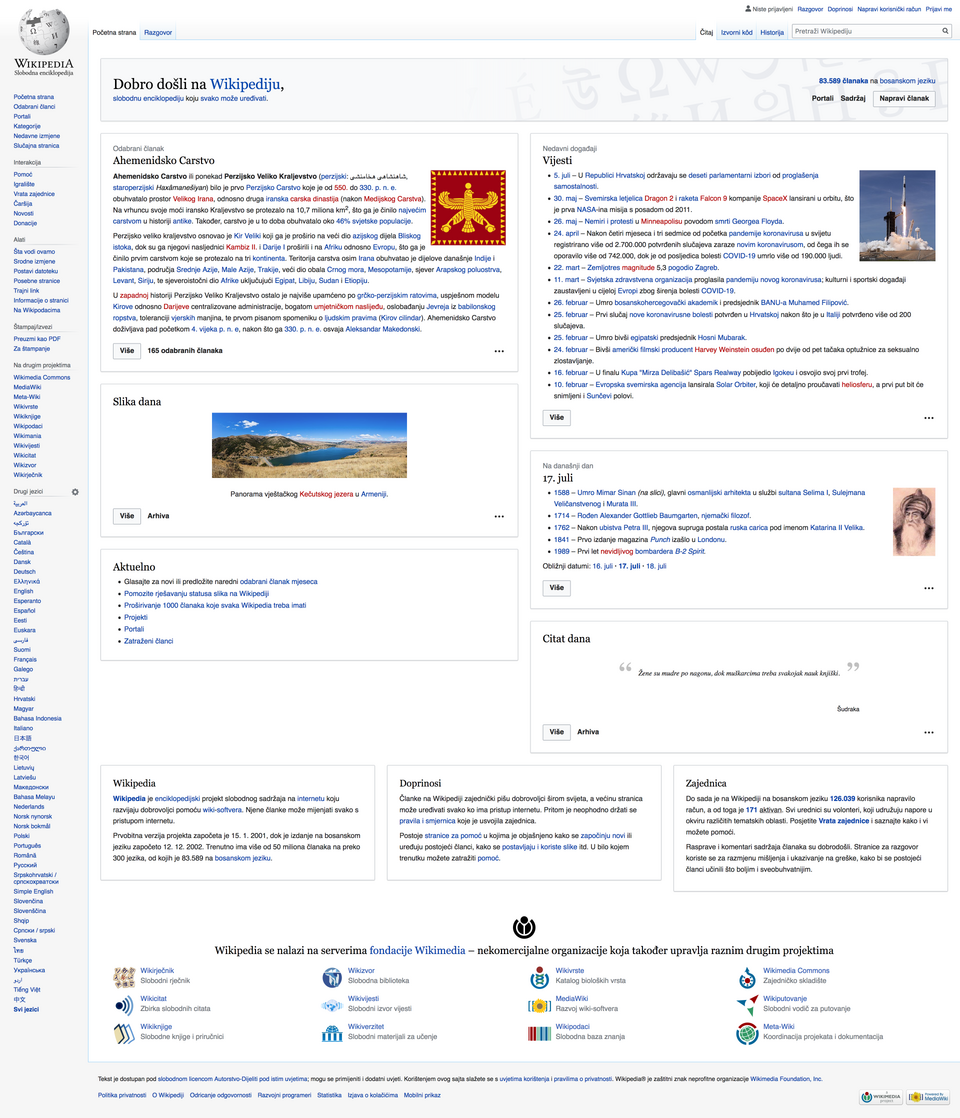This screenshot has width=960, height=1118.
Task: Click 165 odabranih članaka link
Action: pos(185,351)
